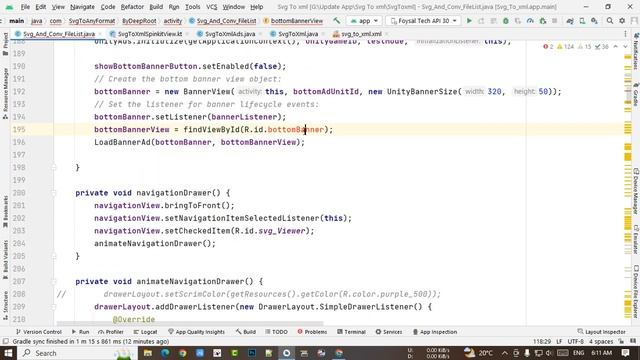Screen dimensions: 640x360
Task: Collapse the navigationDrawer method fold marker
Action: [54, 193]
